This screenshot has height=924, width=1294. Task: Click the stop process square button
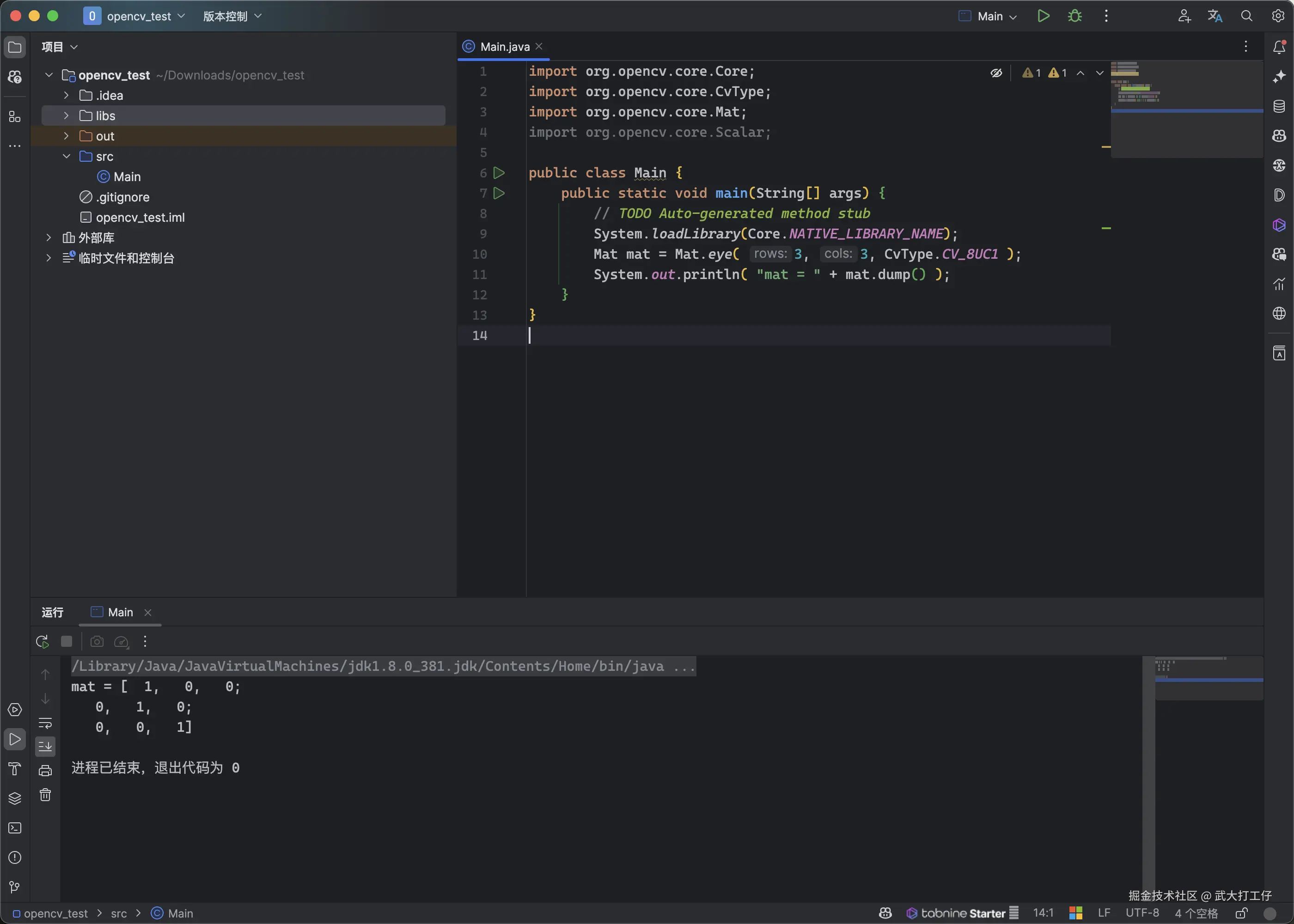coord(67,642)
